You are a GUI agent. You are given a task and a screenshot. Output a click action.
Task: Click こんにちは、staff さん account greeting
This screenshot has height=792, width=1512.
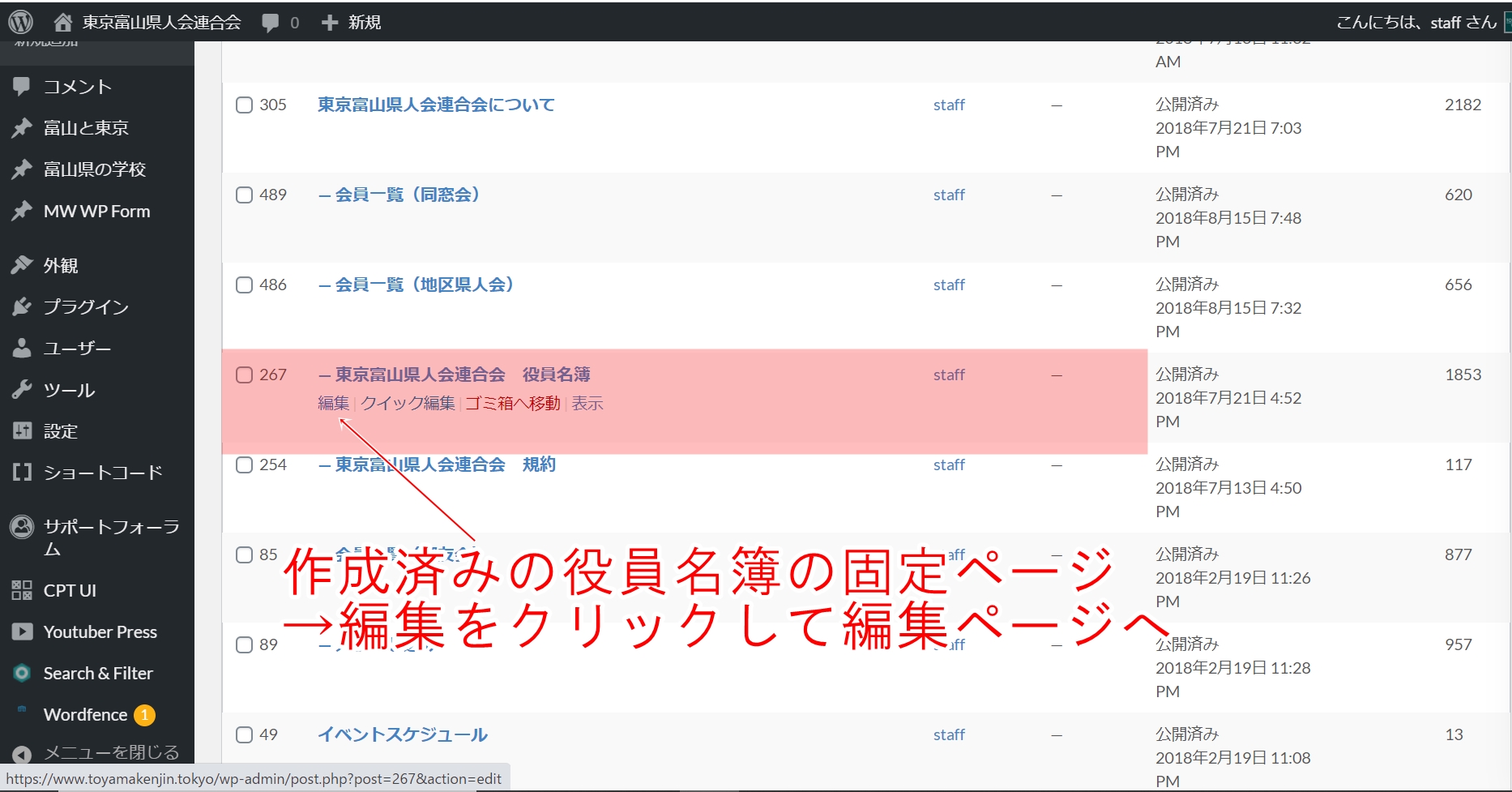pos(1416,22)
